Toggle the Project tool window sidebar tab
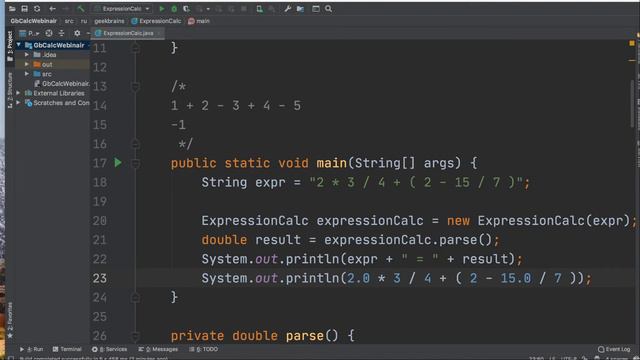The width and height of the screenshot is (640, 360). (10, 46)
